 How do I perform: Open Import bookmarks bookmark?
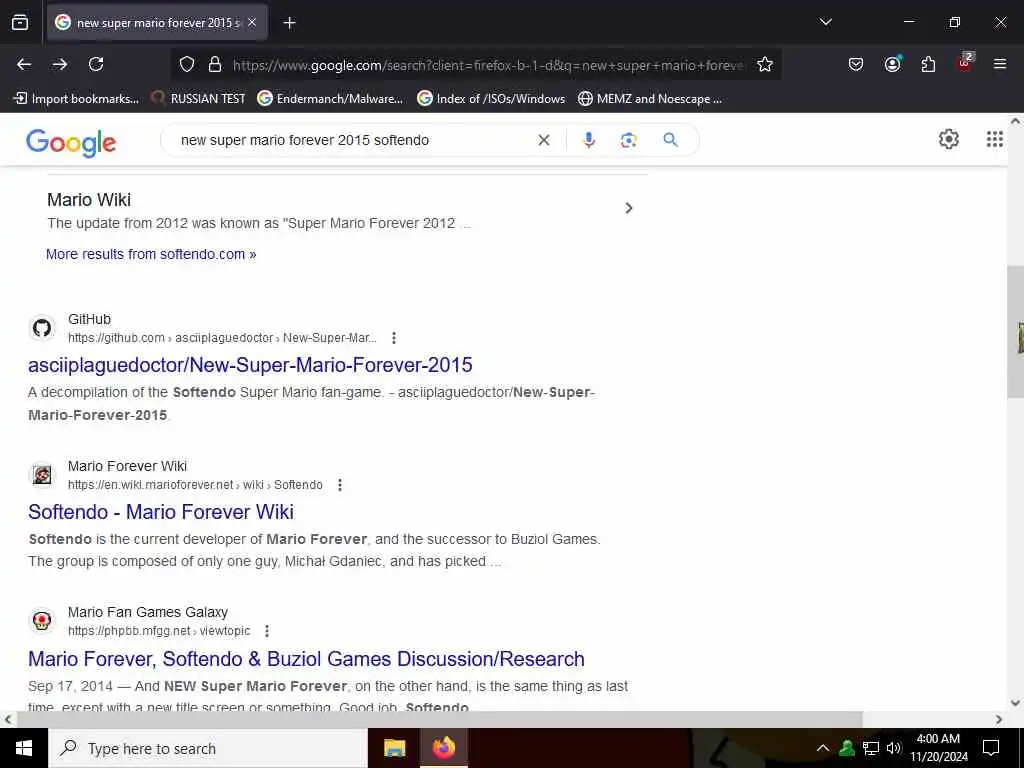pyautogui.click(x=76, y=99)
